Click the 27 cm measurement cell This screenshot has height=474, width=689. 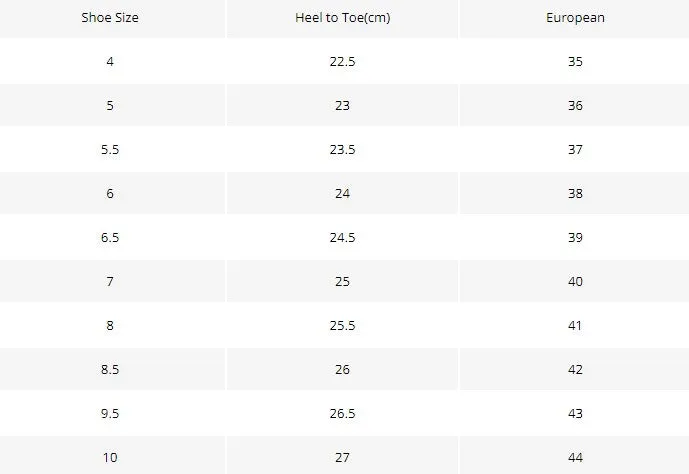tap(342, 456)
